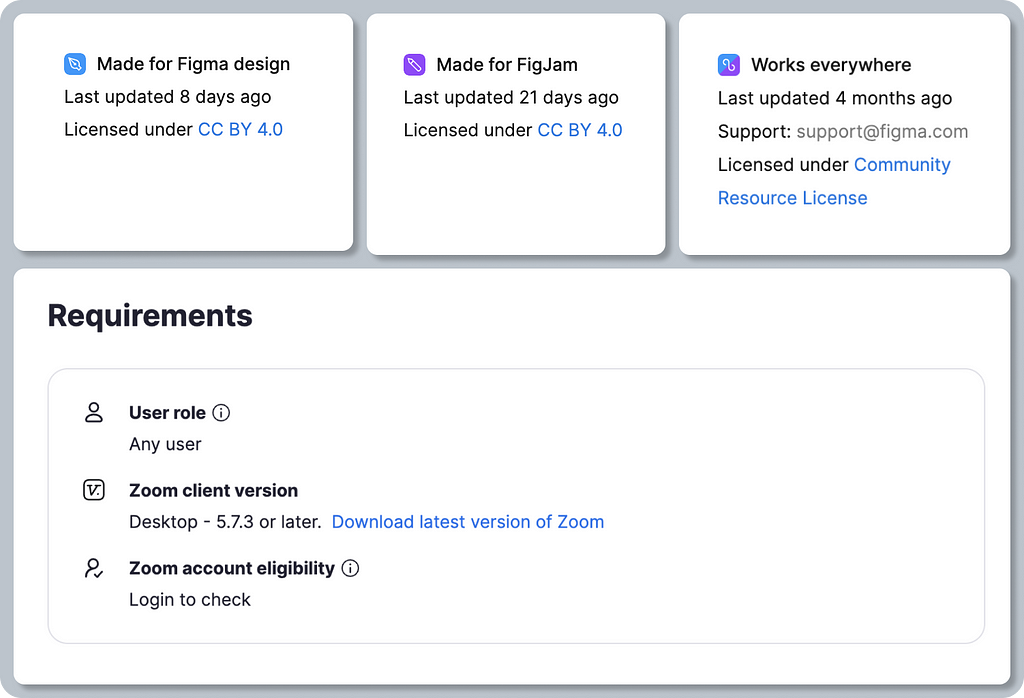Click the Zoom account eligibility person-check icon
1024x698 pixels.
pyautogui.click(x=94, y=568)
